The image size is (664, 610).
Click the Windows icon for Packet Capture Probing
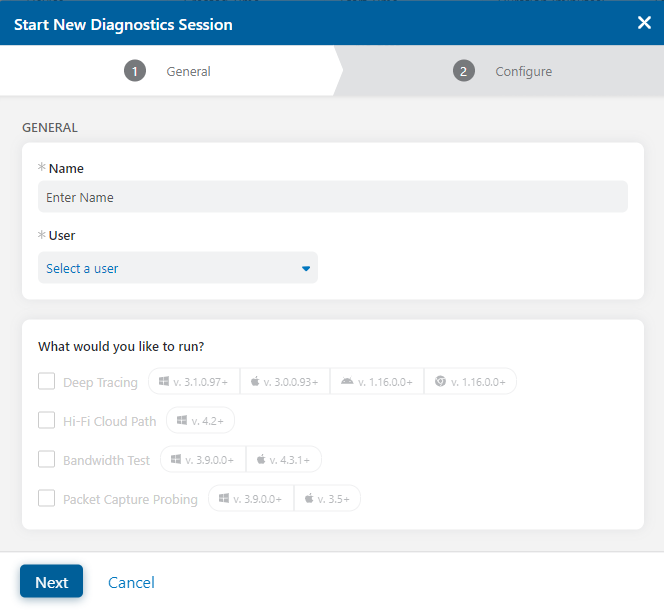point(224,498)
